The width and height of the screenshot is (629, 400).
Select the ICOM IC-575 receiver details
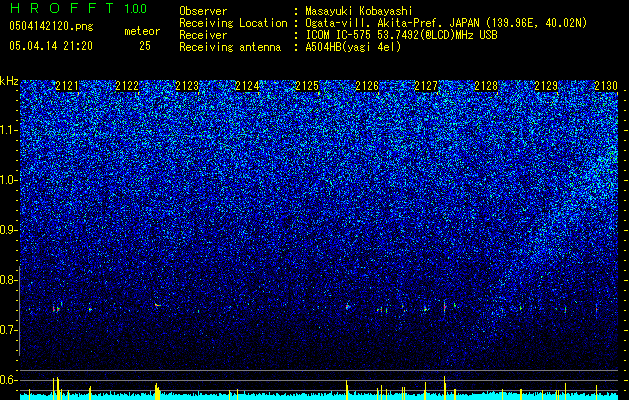(401, 35)
